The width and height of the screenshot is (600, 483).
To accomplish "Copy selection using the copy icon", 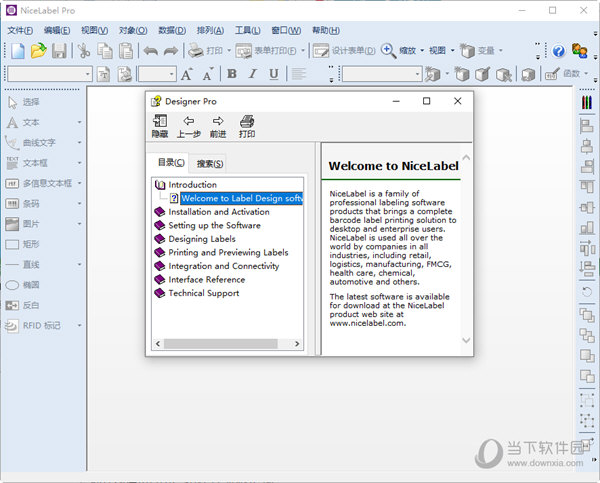I will click(104, 51).
